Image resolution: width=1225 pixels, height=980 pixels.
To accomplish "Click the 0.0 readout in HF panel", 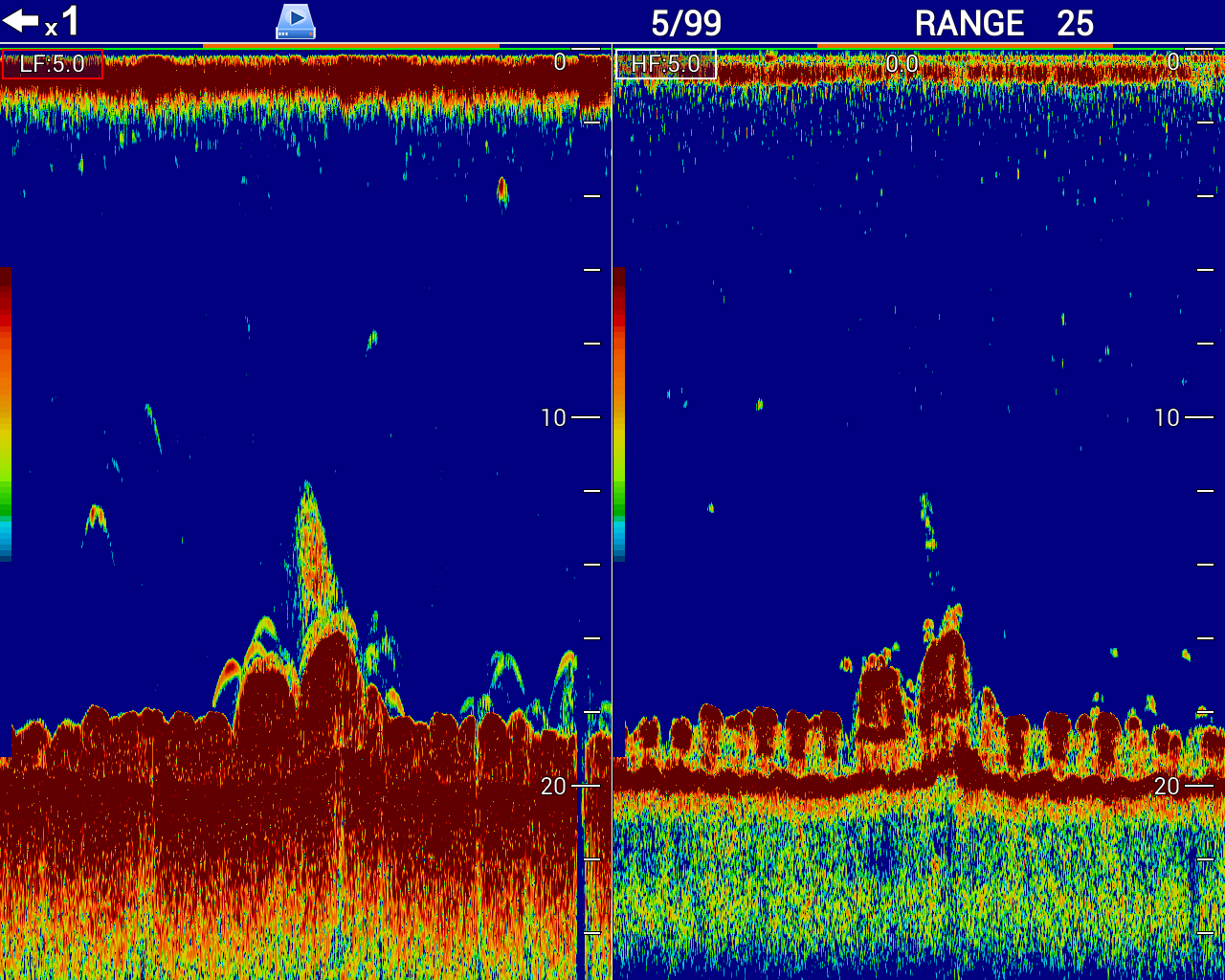I will pos(902,64).
